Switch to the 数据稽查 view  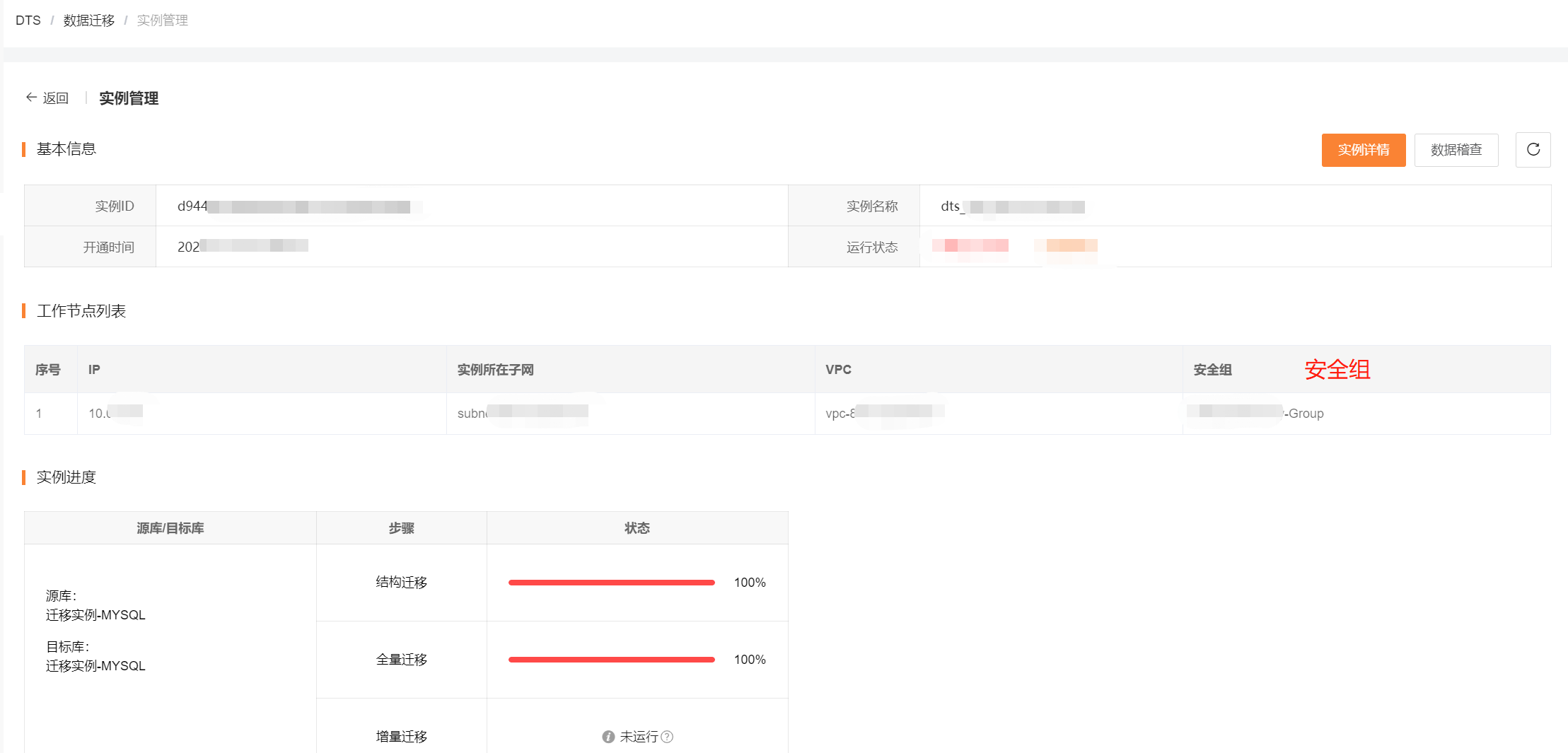pyautogui.click(x=1456, y=150)
